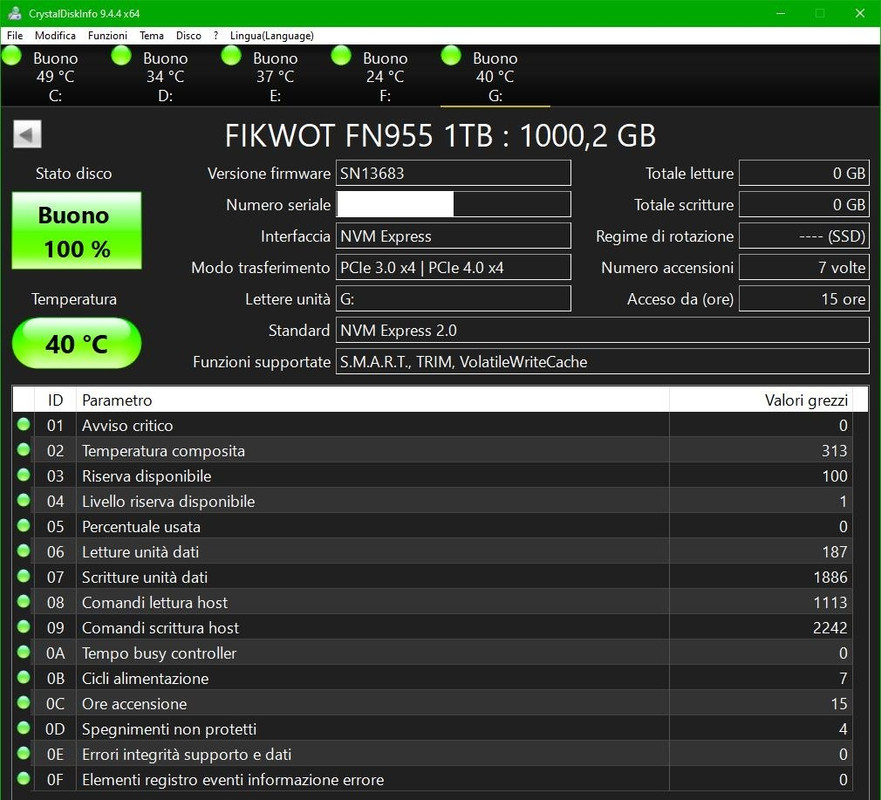The width and height of the screenshot is (881, 800).
Task: Click status dot of Elementi registro eventi row
Action: pyautogui.click(x=24, y=778)
